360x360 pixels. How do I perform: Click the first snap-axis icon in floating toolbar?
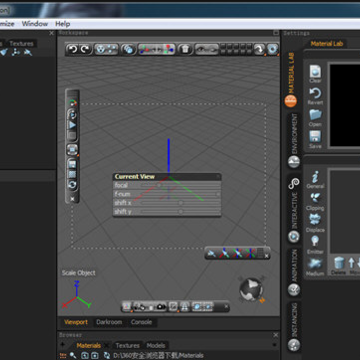point(212,254)
